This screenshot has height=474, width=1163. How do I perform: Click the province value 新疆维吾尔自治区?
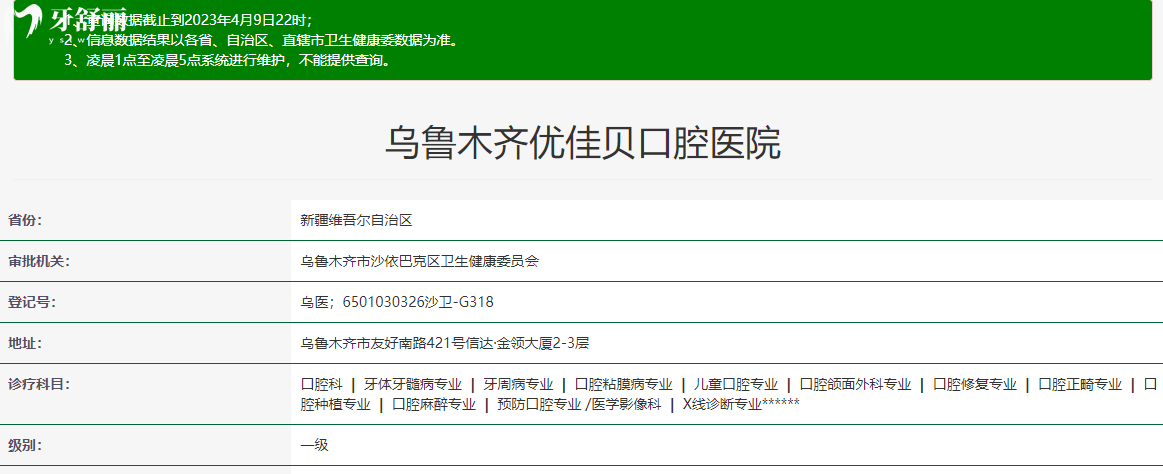click(x=356, y=220)
